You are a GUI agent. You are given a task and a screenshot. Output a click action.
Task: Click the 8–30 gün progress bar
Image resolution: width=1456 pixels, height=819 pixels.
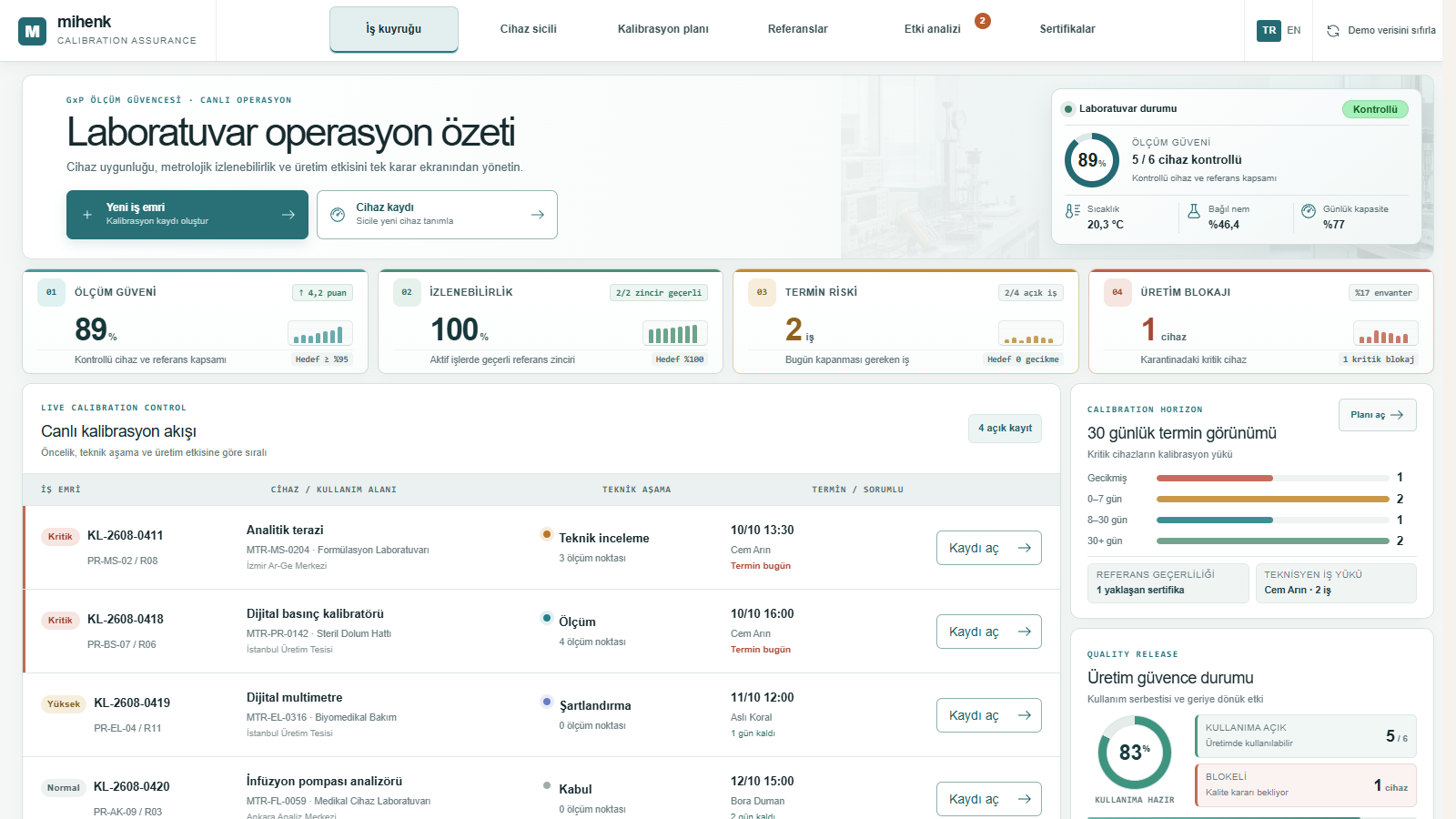tap(1273, 520)
